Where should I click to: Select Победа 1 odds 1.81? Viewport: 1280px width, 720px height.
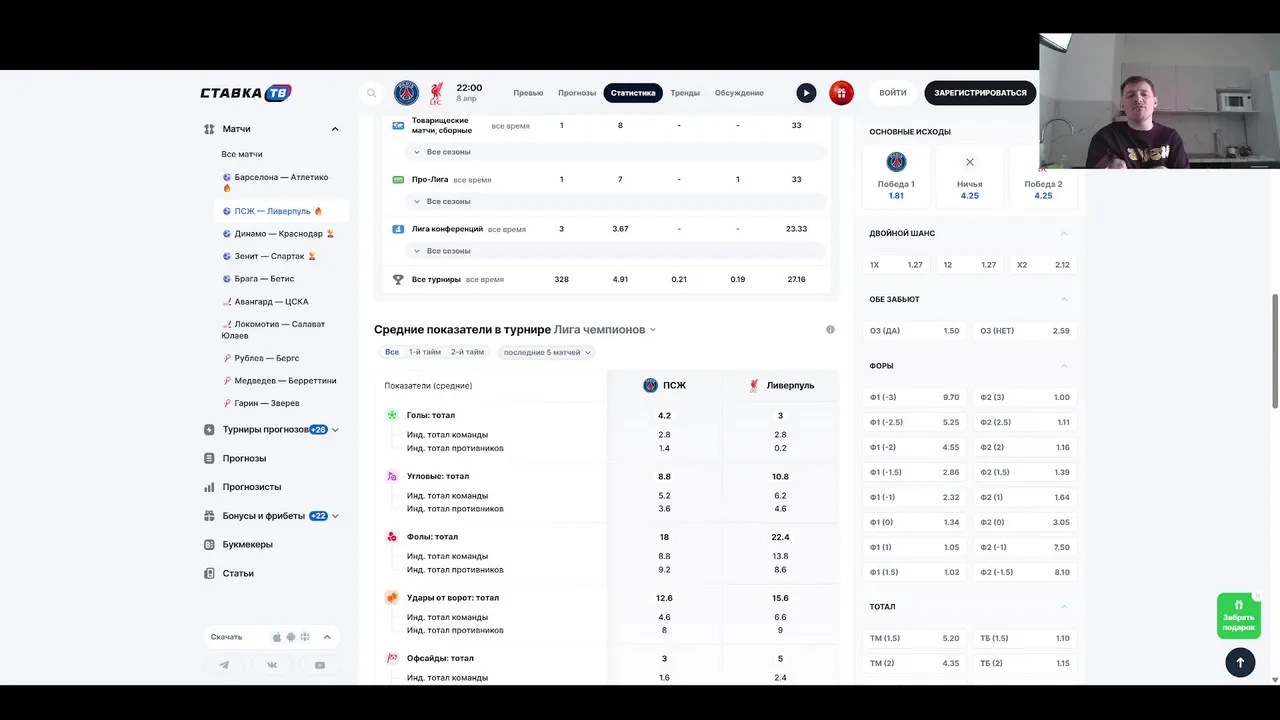896,176
